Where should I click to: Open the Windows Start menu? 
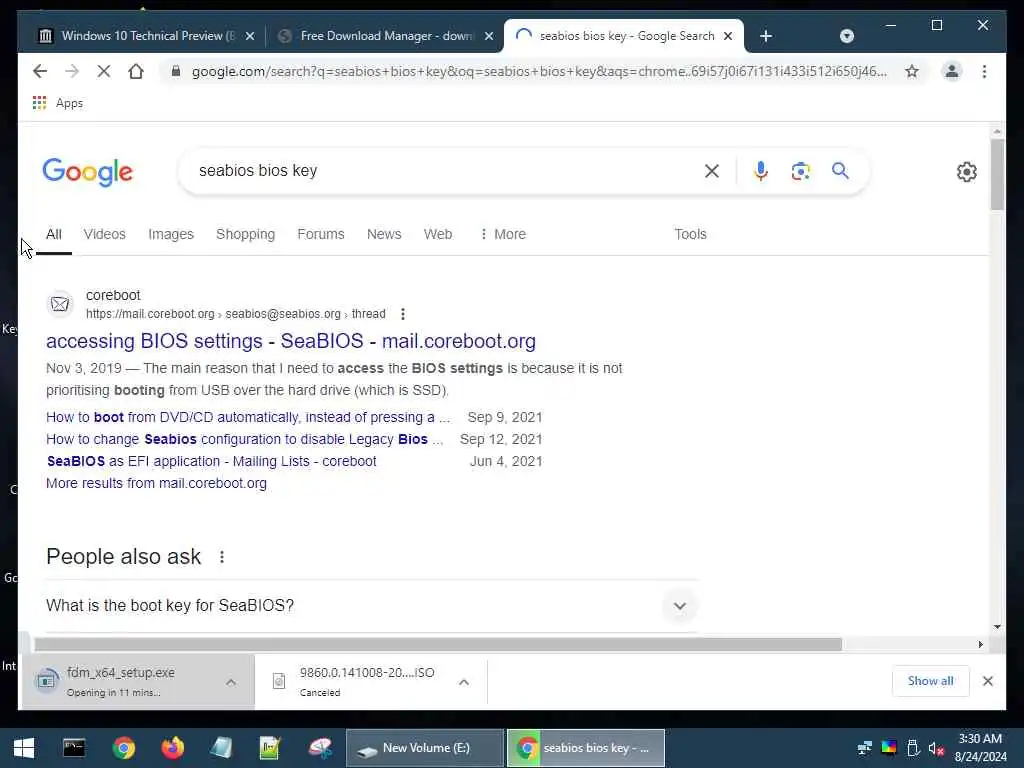tap(24, 748)
